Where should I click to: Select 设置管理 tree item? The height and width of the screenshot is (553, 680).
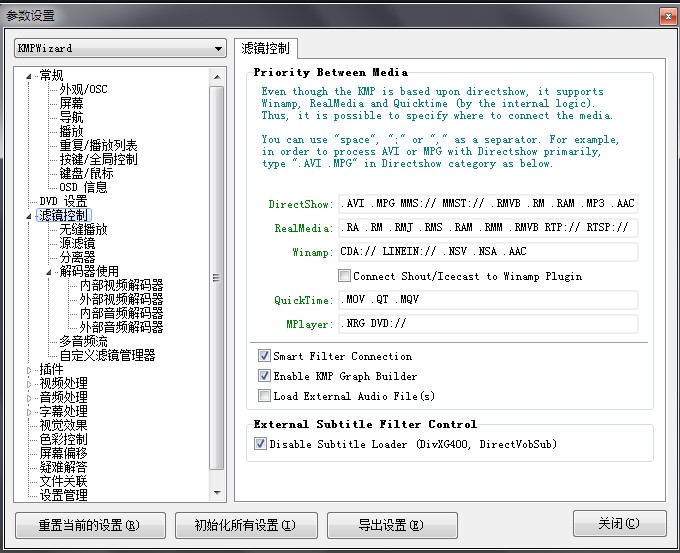63,495
